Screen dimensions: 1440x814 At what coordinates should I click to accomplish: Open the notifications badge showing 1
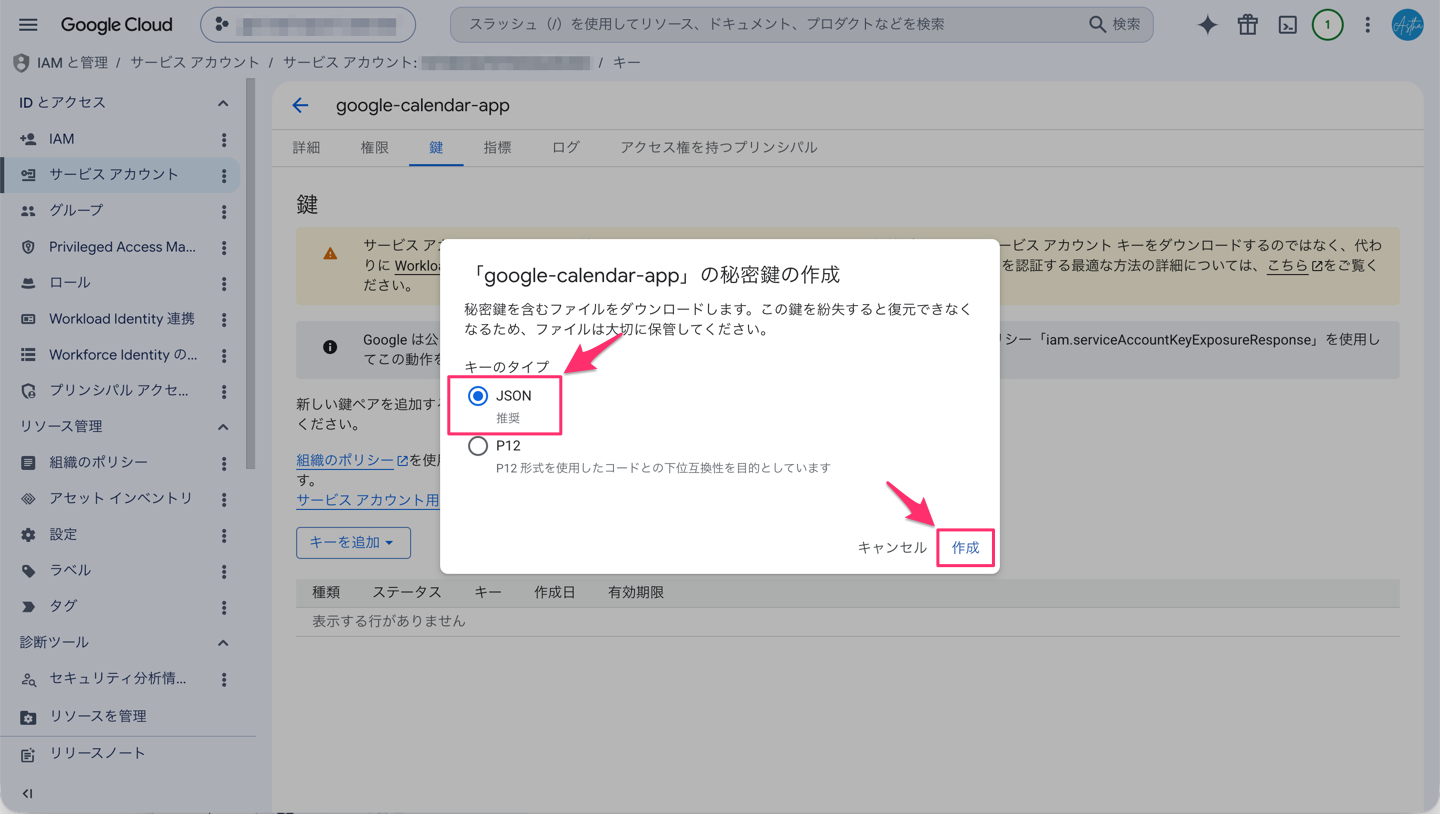tap(1328, 25)
